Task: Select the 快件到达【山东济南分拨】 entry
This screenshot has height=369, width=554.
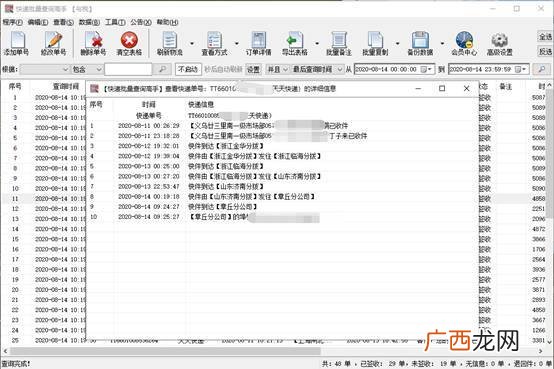Action: click(226, 186)
